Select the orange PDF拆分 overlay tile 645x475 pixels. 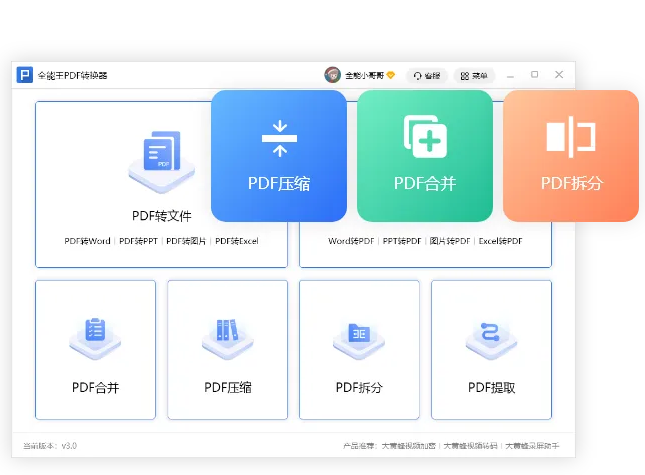point(571,156)
